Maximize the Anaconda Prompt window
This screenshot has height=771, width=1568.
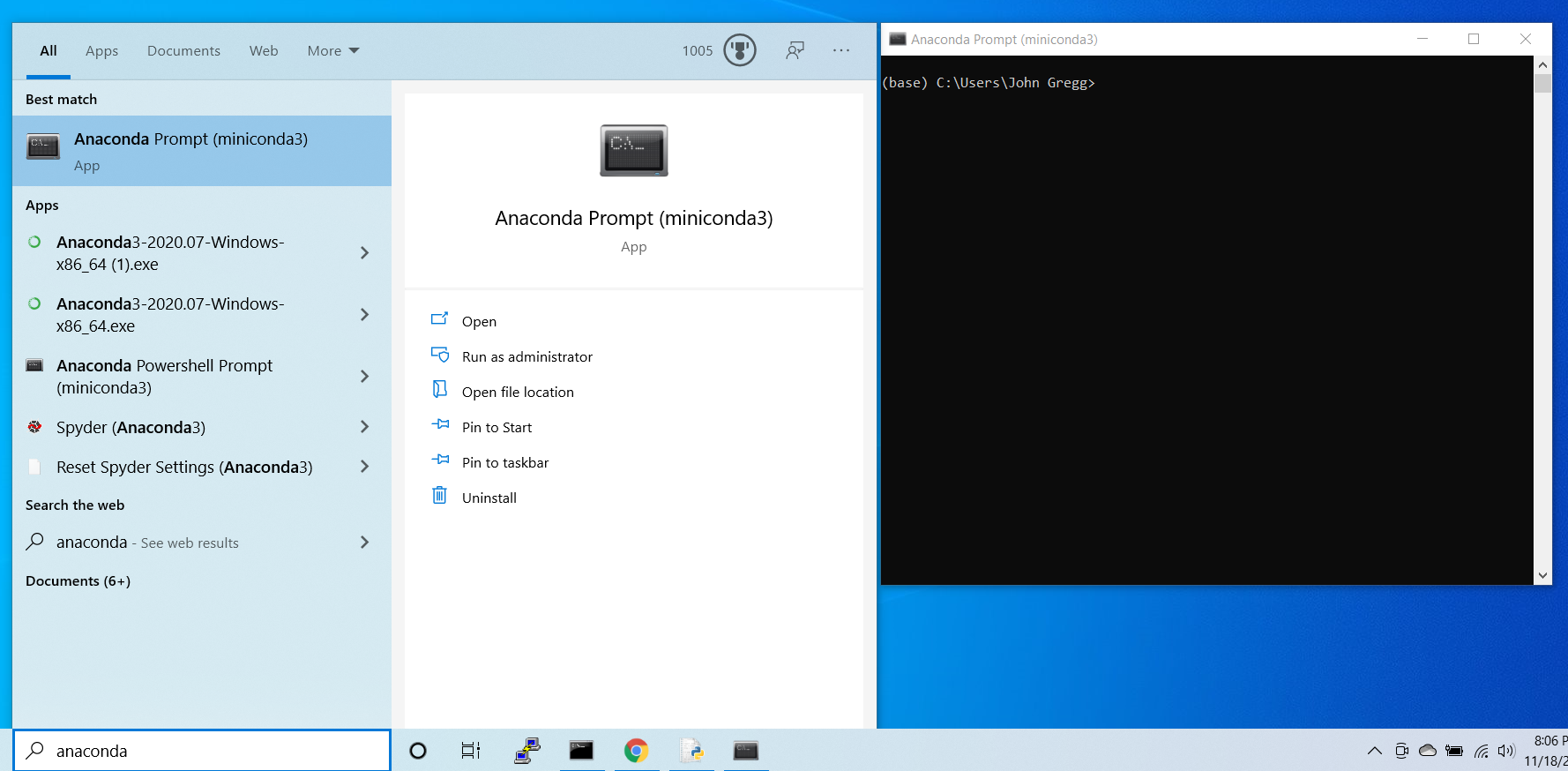[x=1474, y=39]
